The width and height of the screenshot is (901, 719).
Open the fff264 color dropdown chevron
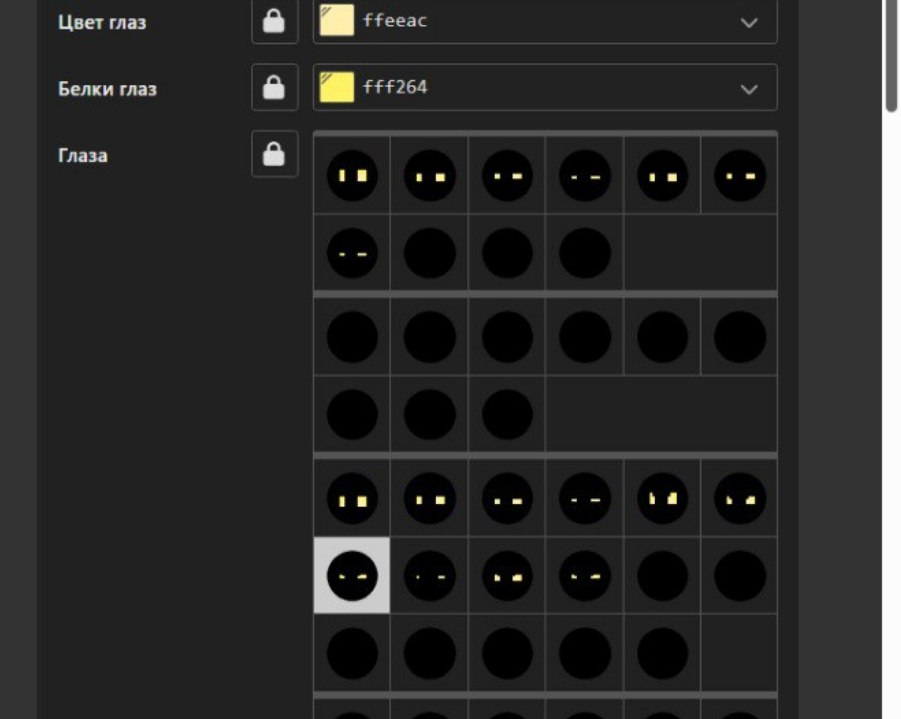point(749,89)
